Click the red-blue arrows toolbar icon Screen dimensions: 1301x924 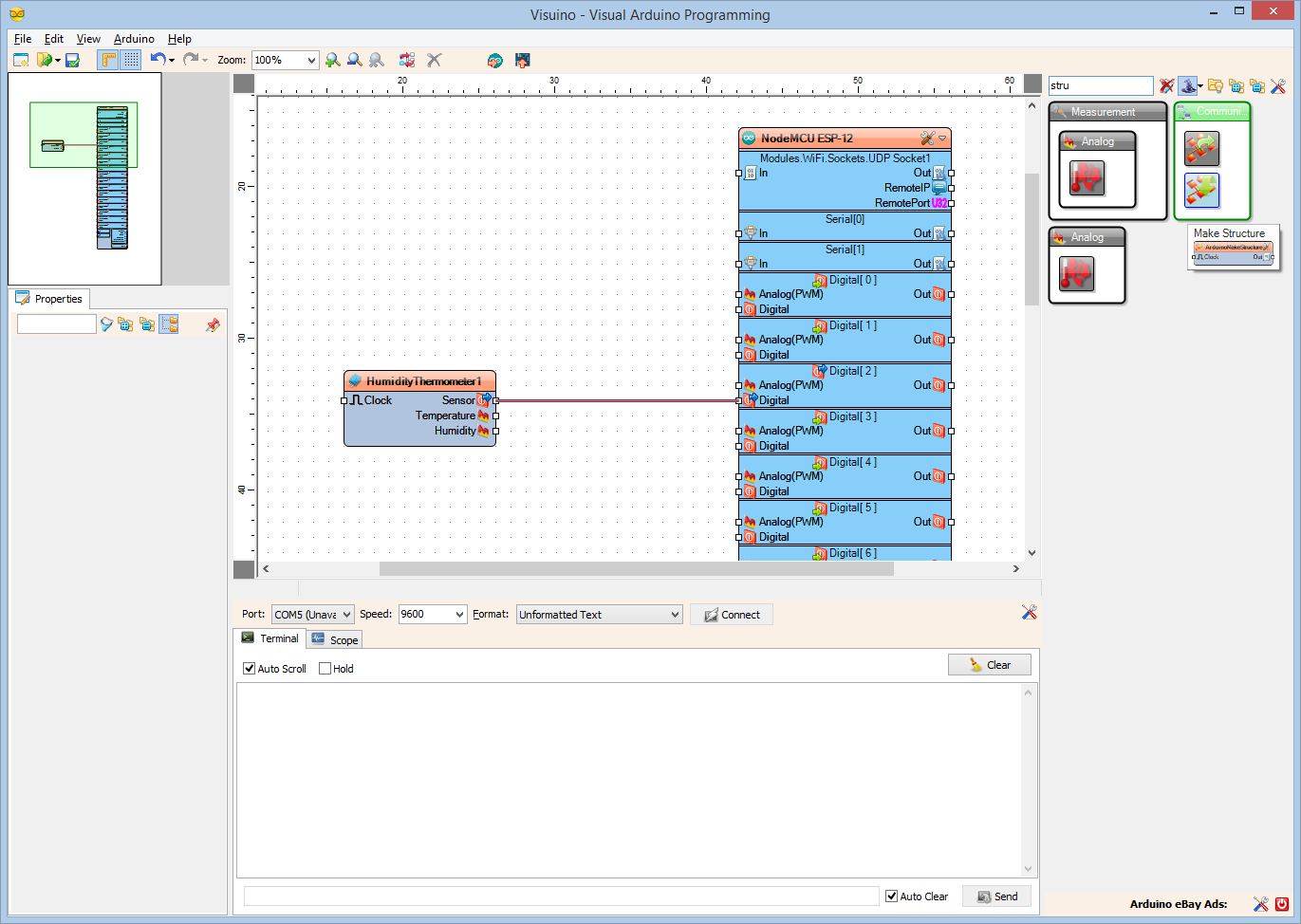pyautogui.click(x=407, y=60)
